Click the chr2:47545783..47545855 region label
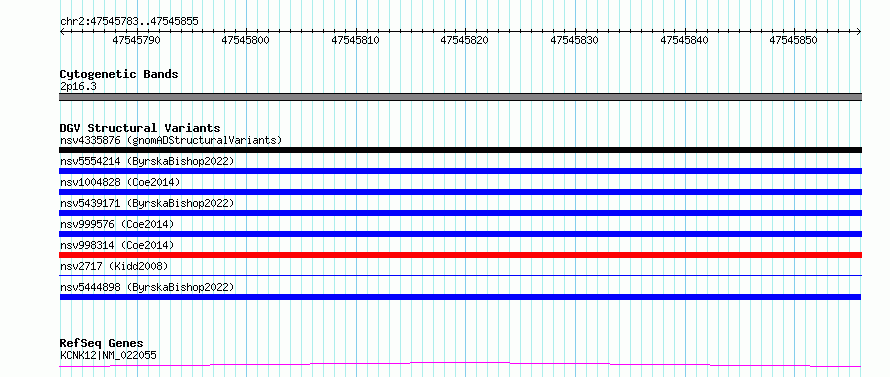The width and height of the screenshot is (890, 377). coord(129,22)
